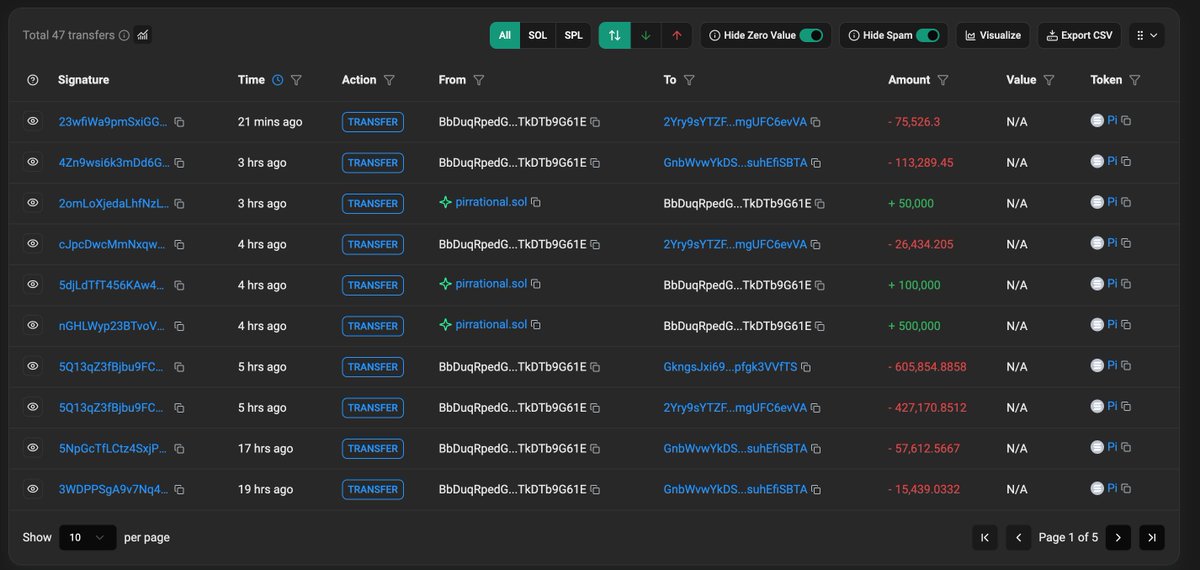Click the eye icon on the nGHLWyp23BTvoV row
The image size is (1200, 570).
pos(33,326)
